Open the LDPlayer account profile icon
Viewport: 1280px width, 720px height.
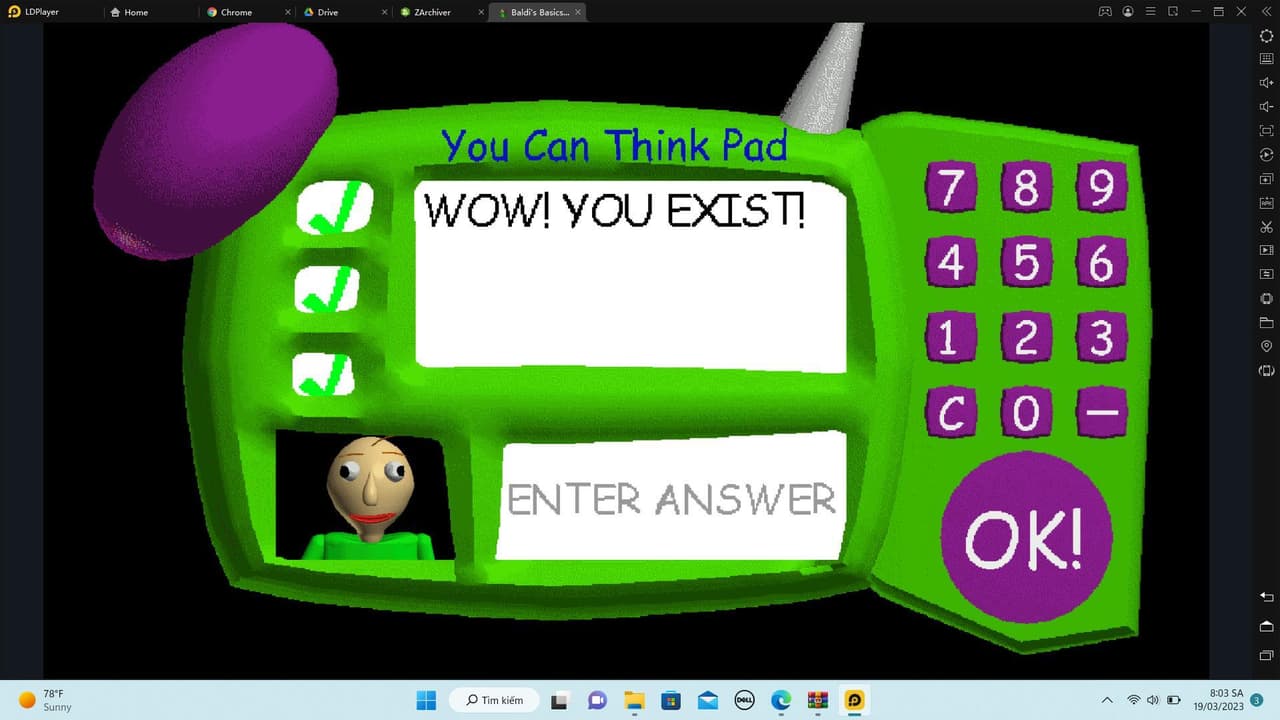point(1128,12)
